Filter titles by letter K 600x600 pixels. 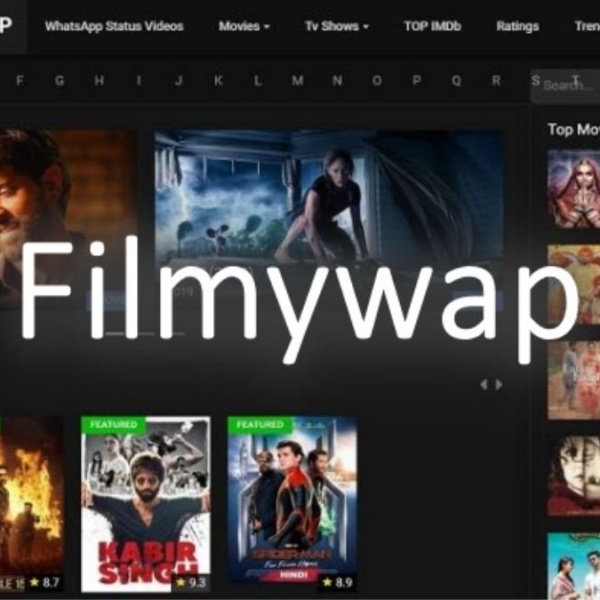coord(218,80)
